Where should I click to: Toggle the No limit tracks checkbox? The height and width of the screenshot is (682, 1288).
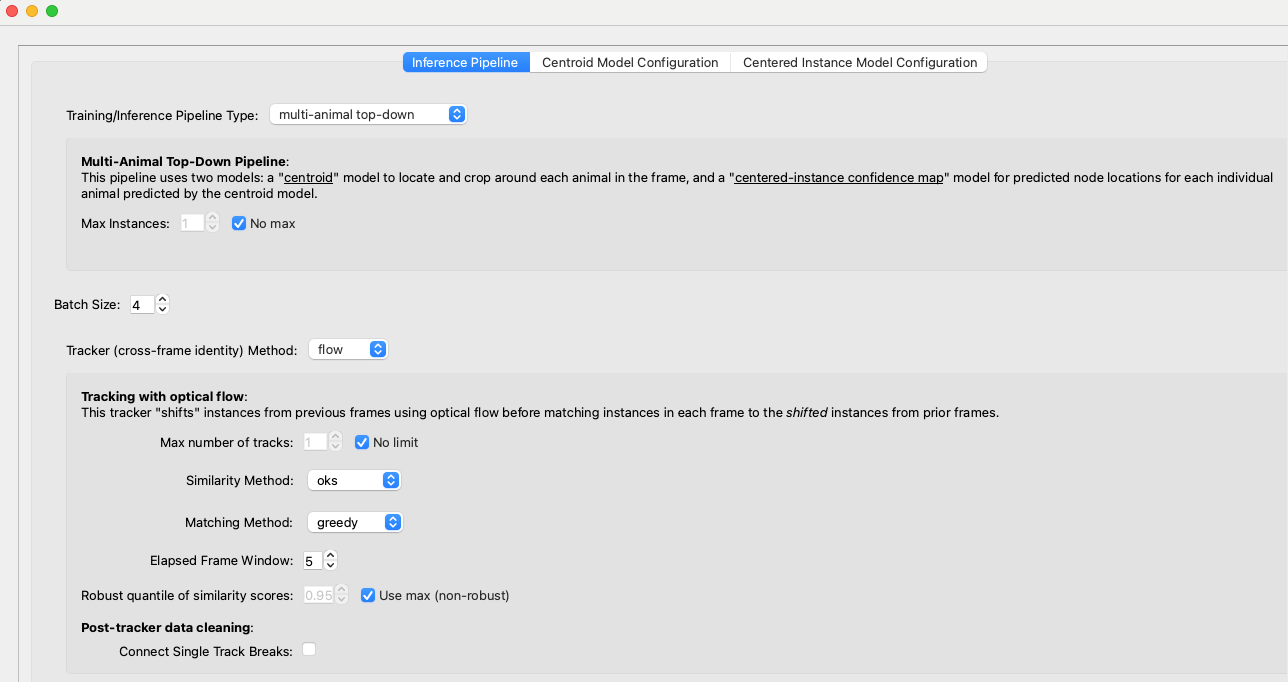click(x=362, y=442)
